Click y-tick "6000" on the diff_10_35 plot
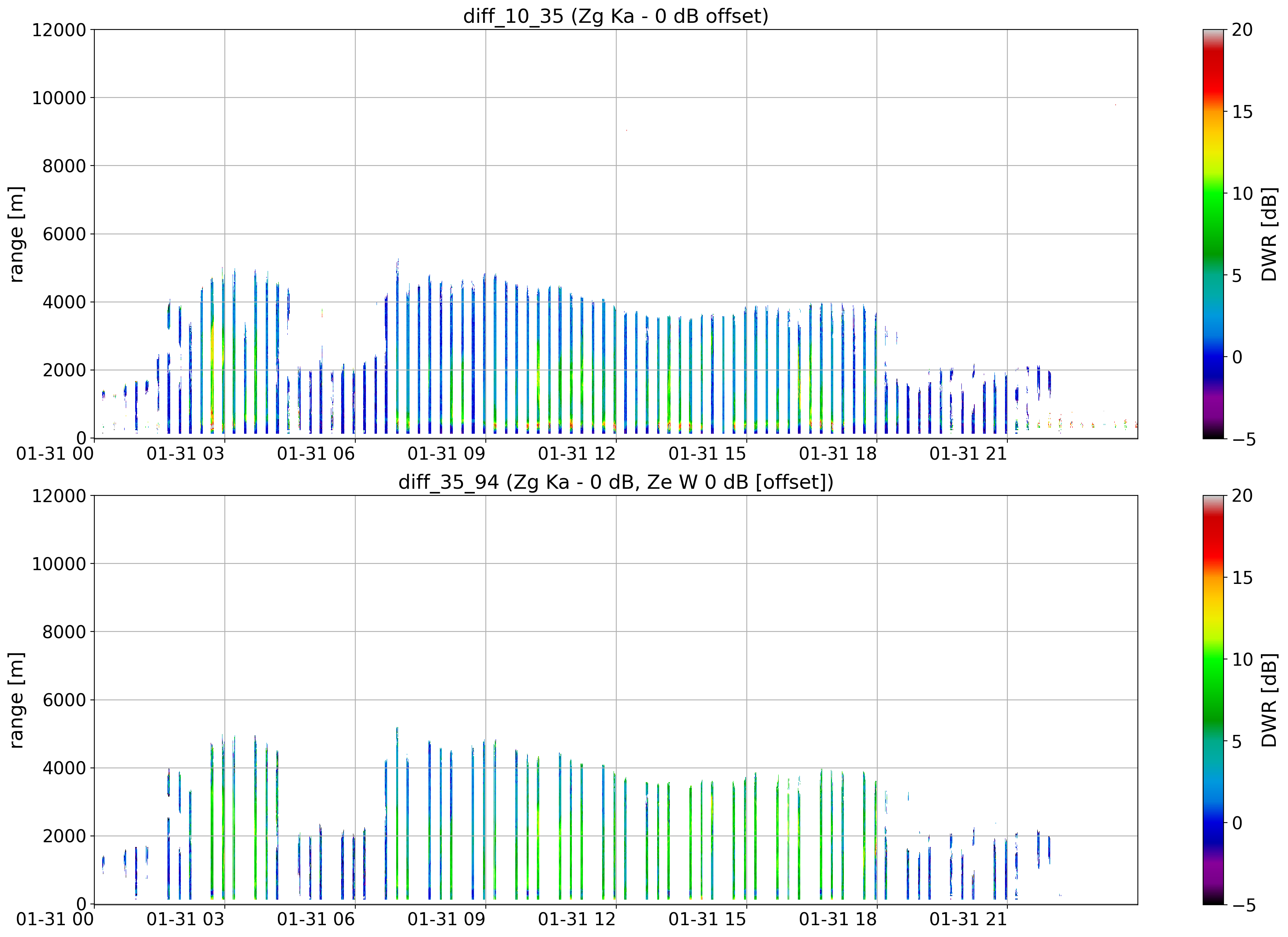This screenshot has width=1288, height=937. [64, 234]
